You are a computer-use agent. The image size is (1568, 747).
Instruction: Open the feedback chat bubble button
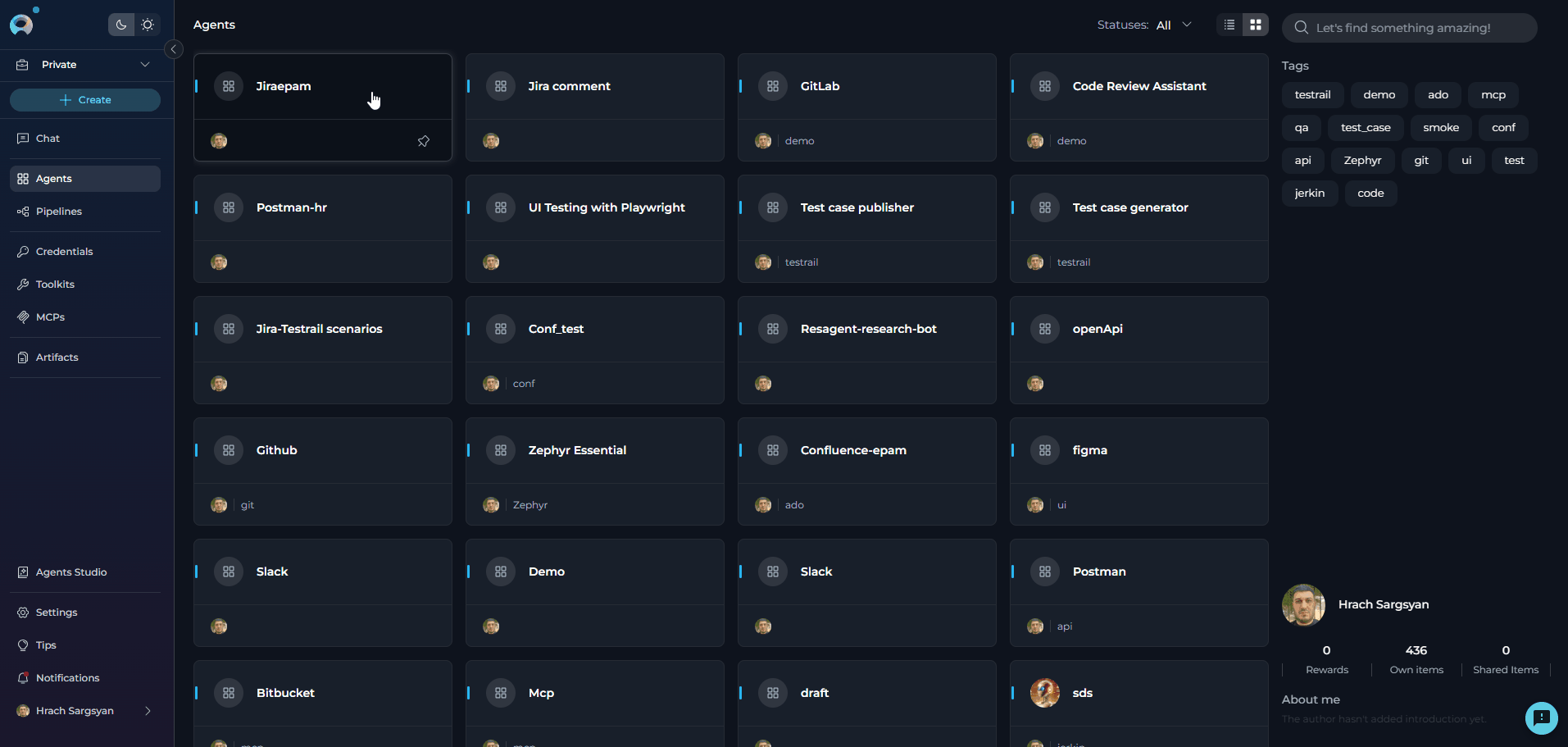[x=1541, y=718]
